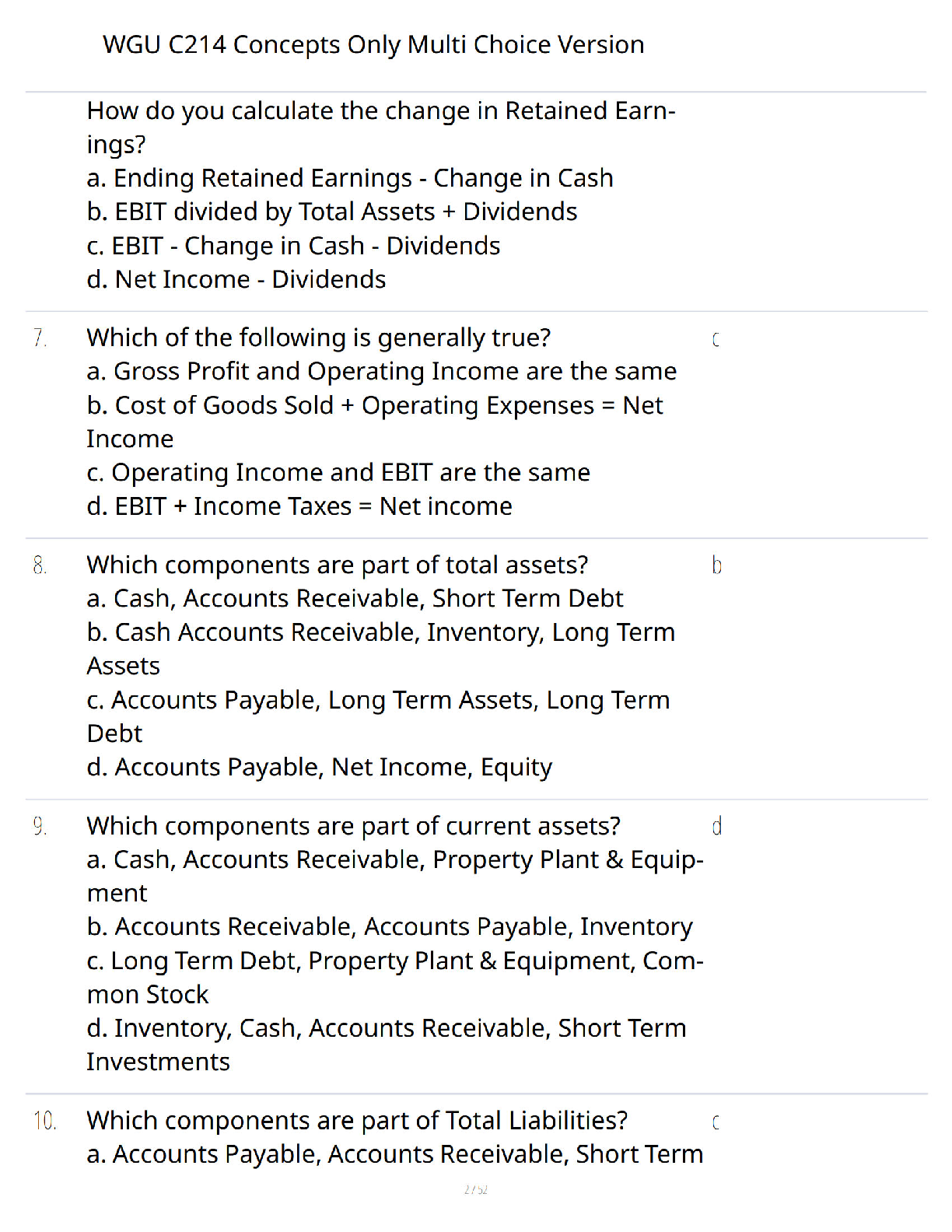Select answer d. Net Income - Dividends
Viewport: 952px width, 1232px height.
pyautogui.click(x=236, y=279)
